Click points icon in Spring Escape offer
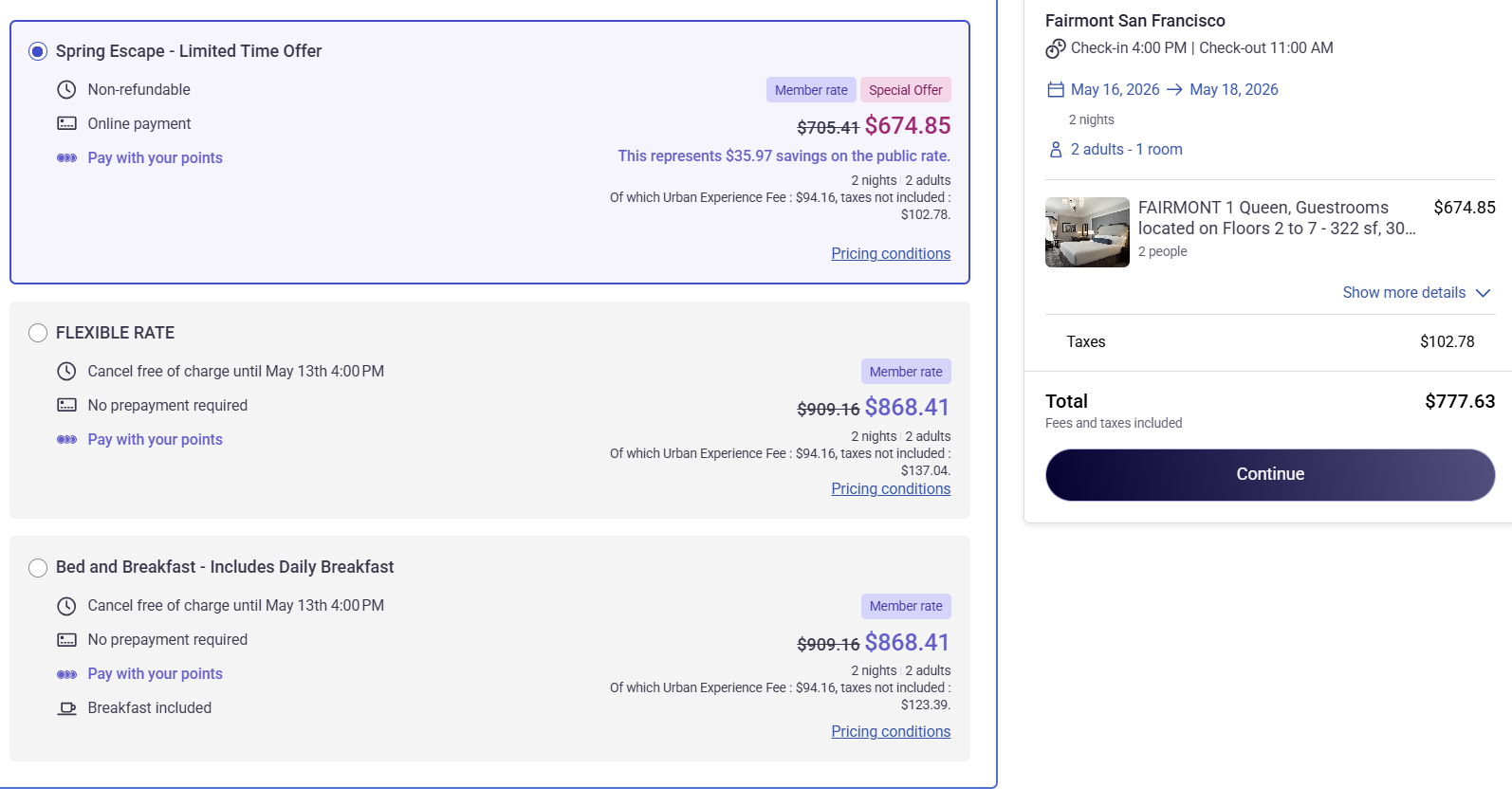The height and width of the screenshot is (806, 1512). coord(66,158)
